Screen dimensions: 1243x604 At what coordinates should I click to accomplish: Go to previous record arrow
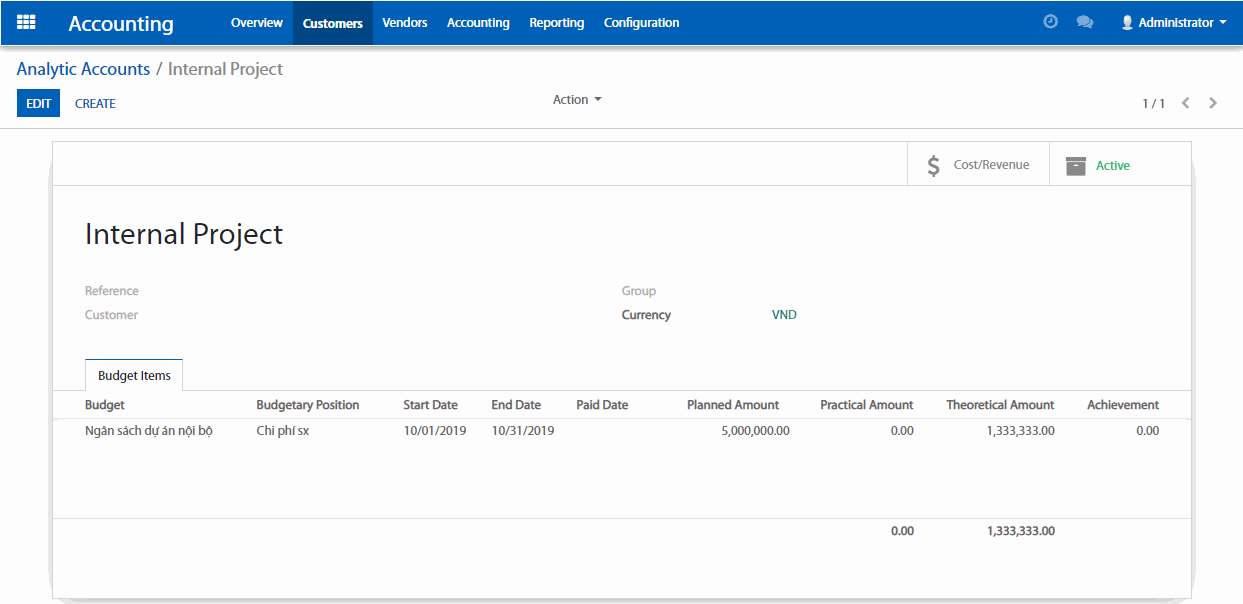[1185, 103]
